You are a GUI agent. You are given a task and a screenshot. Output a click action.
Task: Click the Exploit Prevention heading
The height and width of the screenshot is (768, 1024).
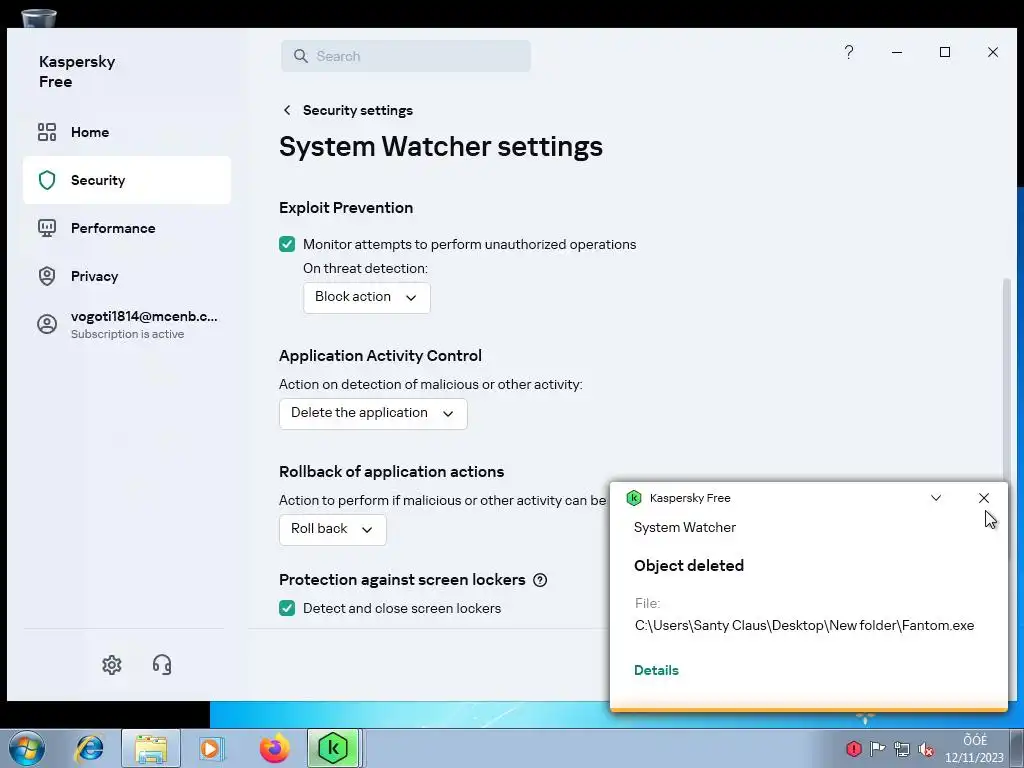pos(346,208)
